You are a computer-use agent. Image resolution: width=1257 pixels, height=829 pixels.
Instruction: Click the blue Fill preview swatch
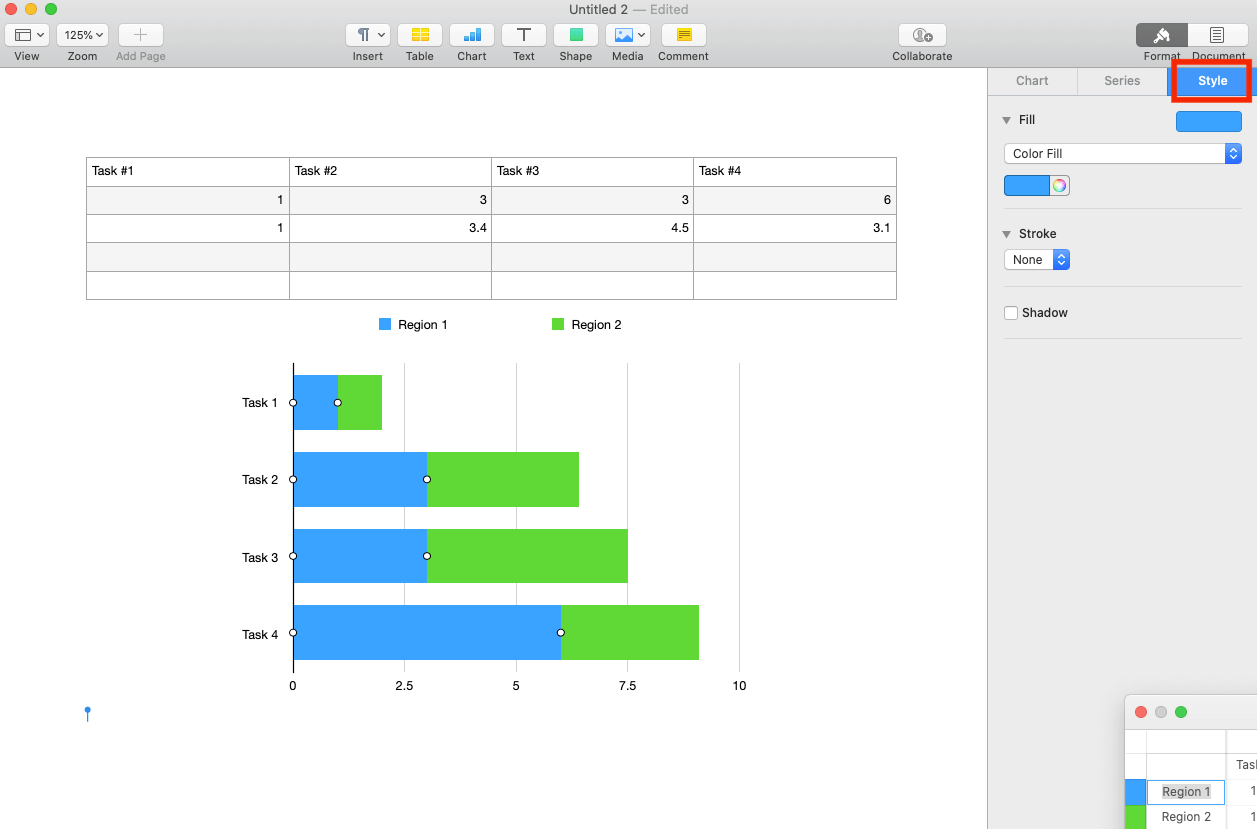1208,121
